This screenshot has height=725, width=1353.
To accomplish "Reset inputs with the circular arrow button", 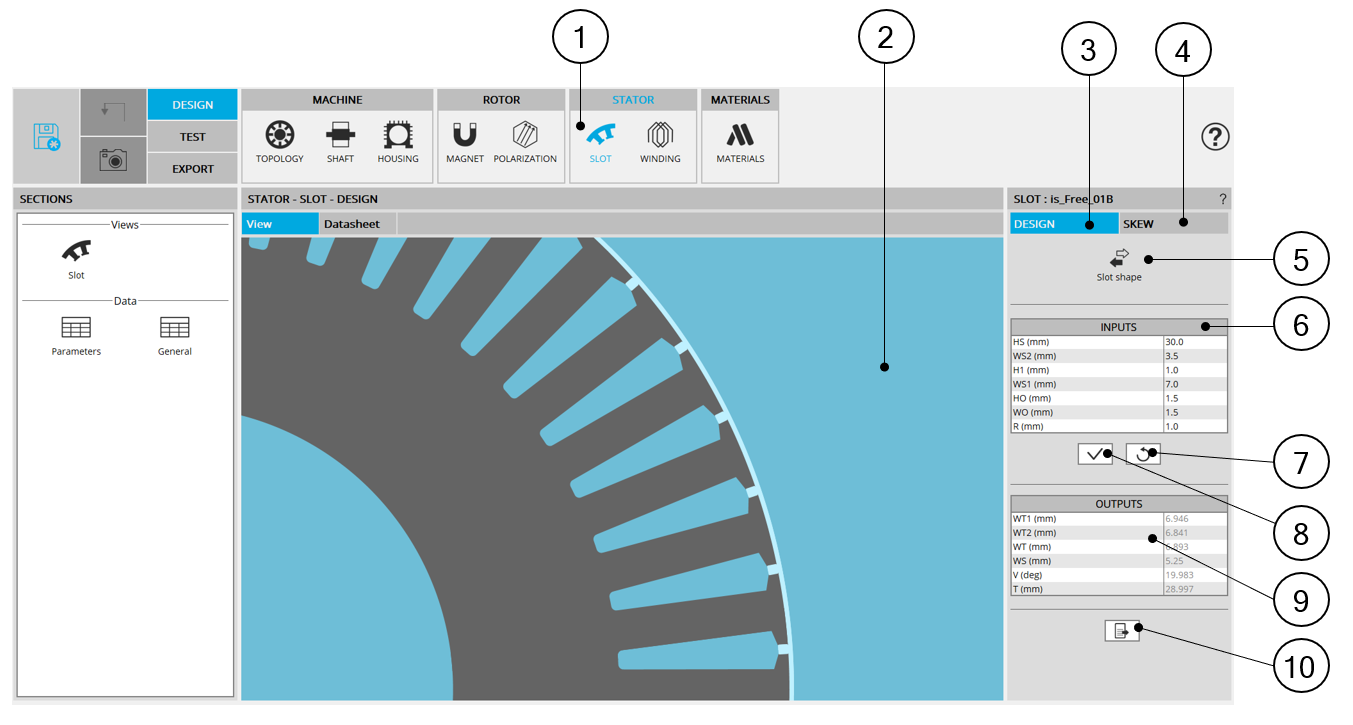I will [1143, 454].
